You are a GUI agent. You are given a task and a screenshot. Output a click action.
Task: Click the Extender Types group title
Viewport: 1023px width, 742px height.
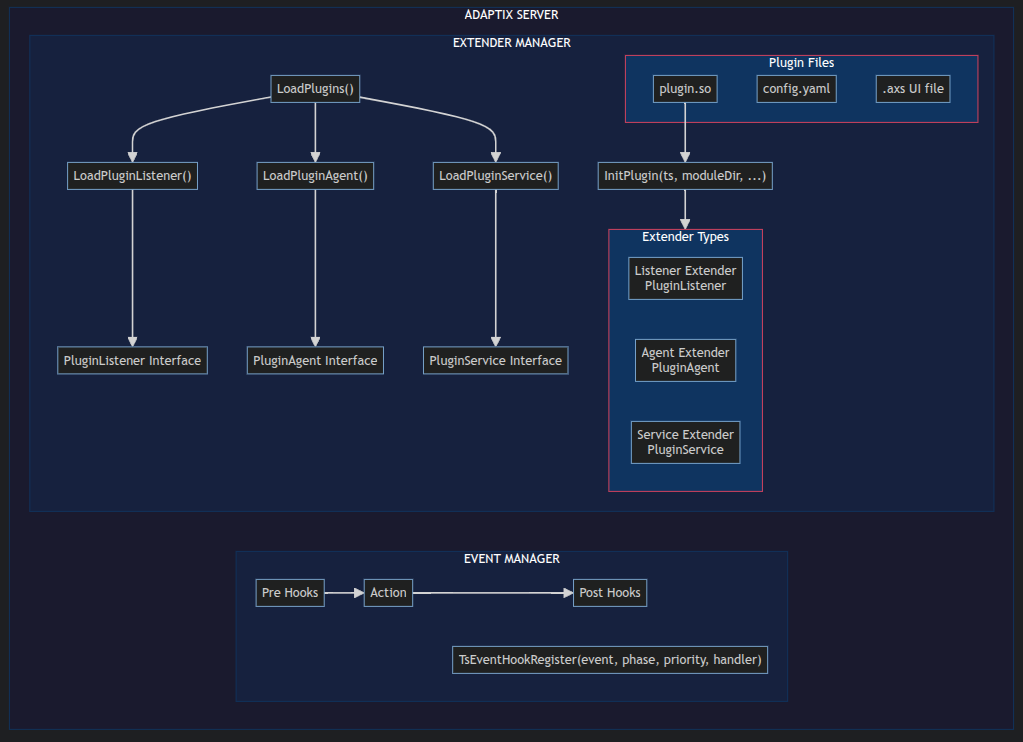point(685,237)
